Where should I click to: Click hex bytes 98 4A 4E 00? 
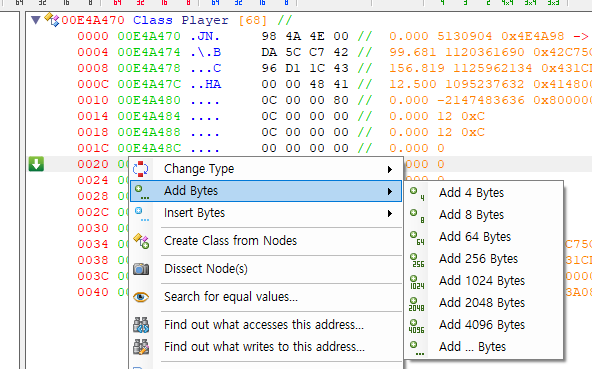(x=305, y=36)
